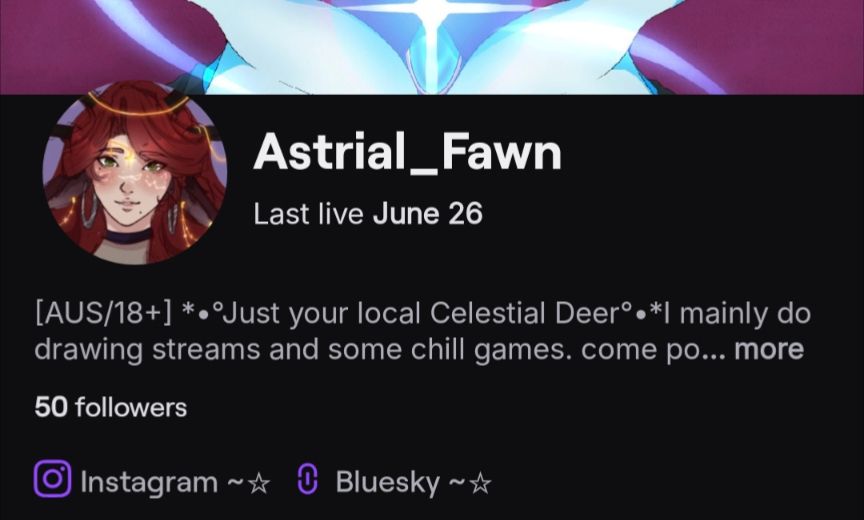
Task: Tap the June 26 date
Action: pyautogui.click(x=428, y=214)
